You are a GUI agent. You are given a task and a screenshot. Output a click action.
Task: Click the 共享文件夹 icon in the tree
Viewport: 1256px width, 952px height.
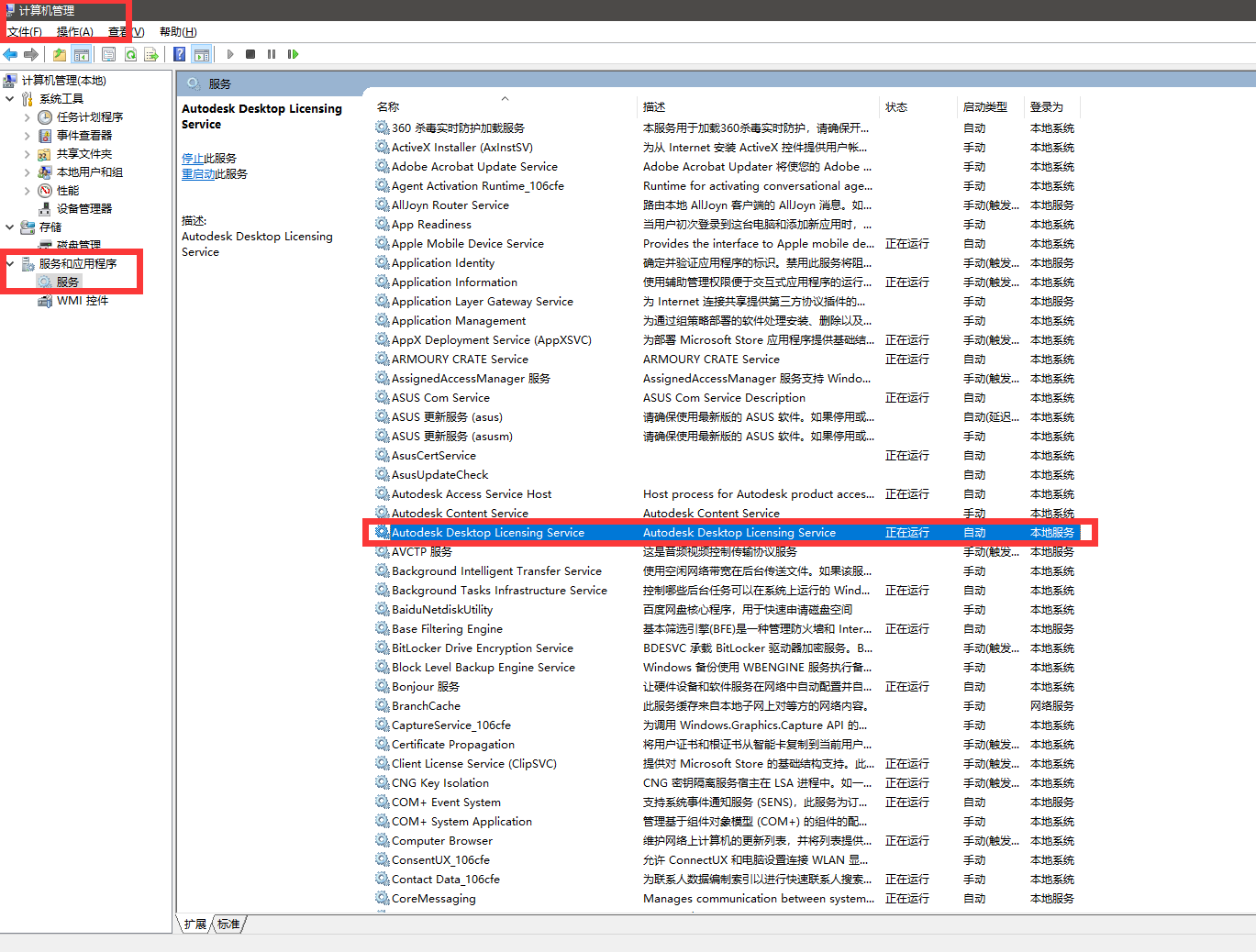[x=45, y=154]
